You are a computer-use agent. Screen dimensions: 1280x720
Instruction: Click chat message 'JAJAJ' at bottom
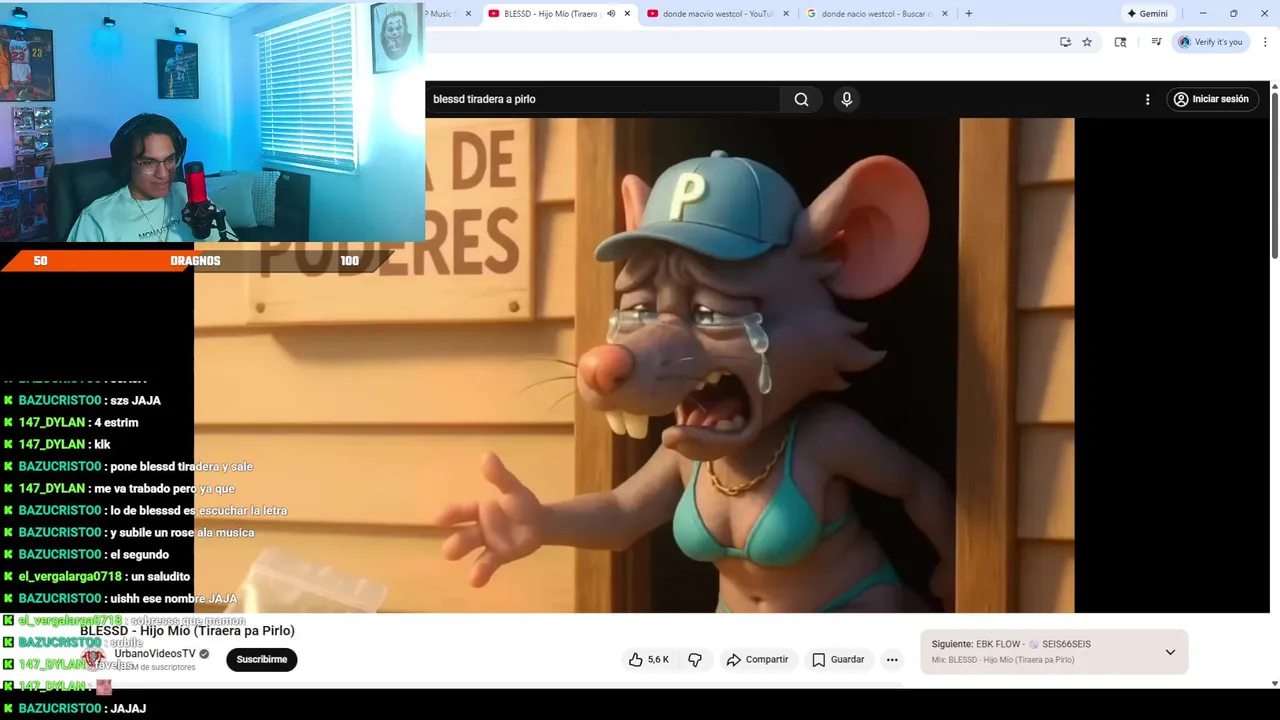coord(128,708)
